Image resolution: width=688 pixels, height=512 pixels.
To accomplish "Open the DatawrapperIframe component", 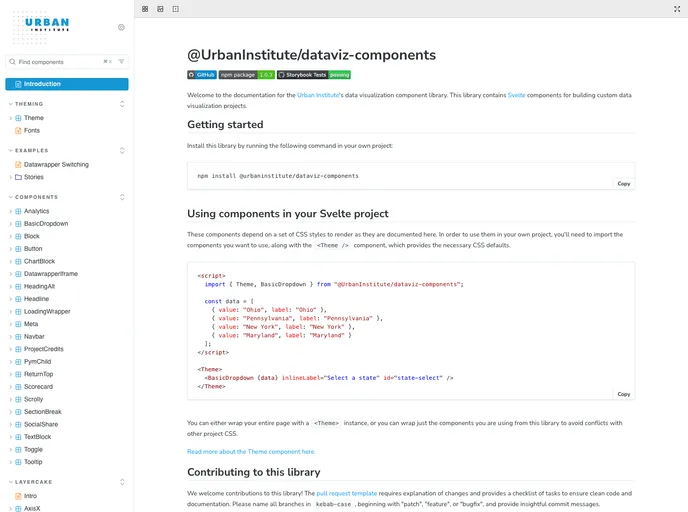I will point(50,274).
